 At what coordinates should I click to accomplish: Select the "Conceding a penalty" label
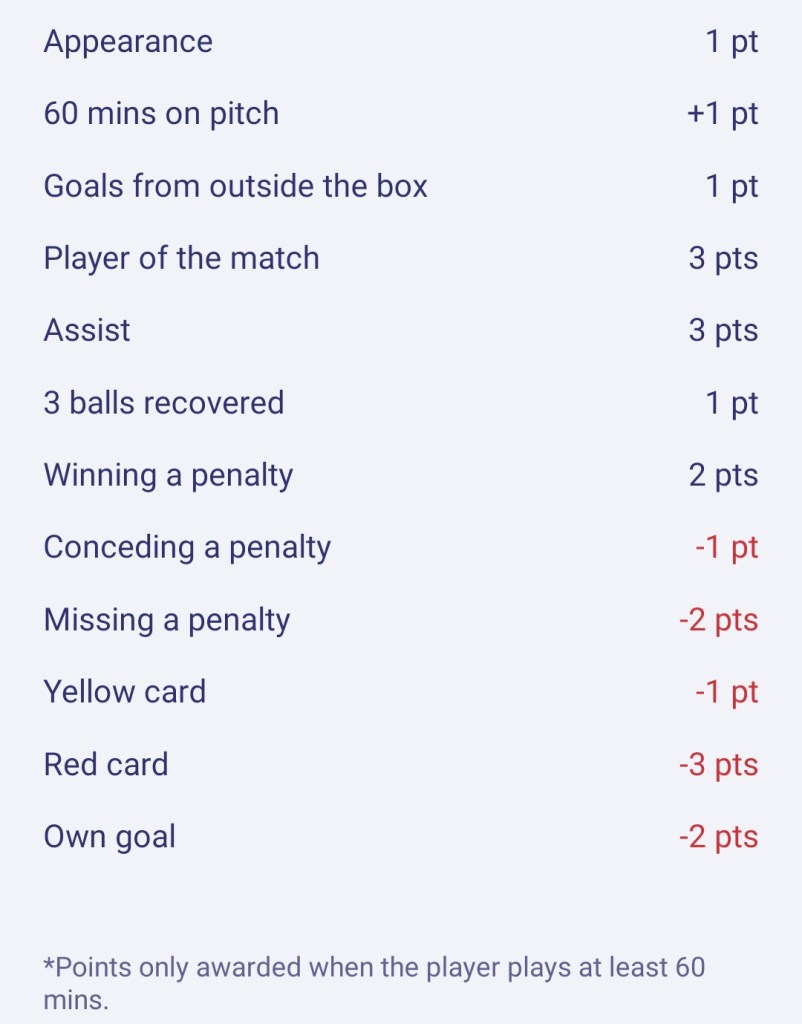pos(187,547)
